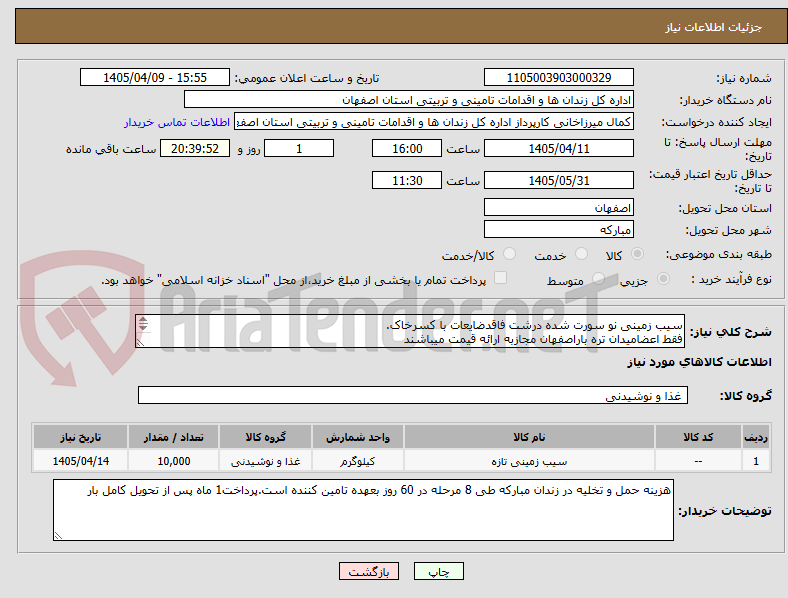Click the price validity date 1405/05/31

[558, 180]
